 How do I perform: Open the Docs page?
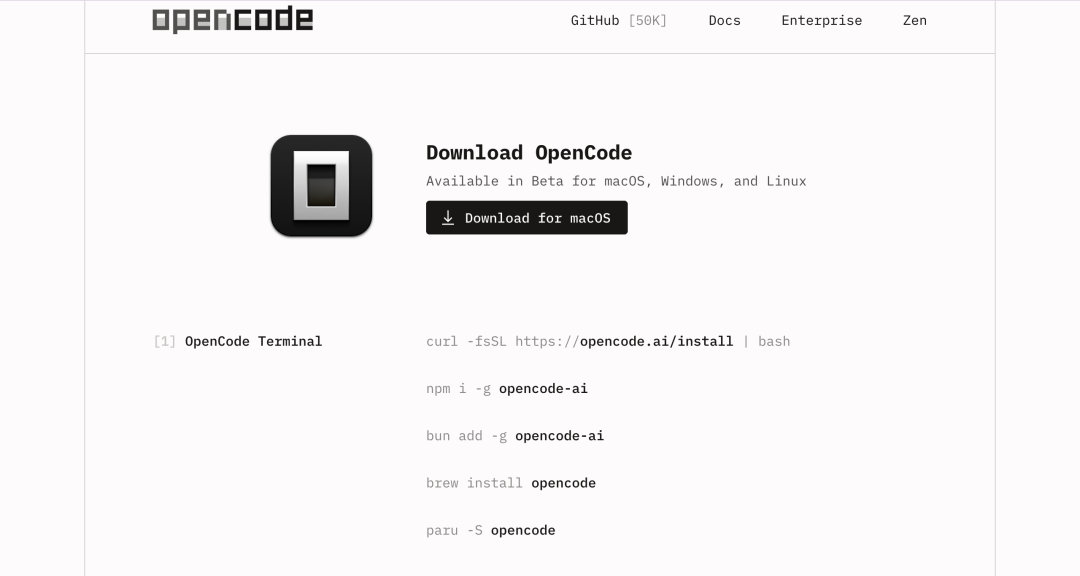725,21
